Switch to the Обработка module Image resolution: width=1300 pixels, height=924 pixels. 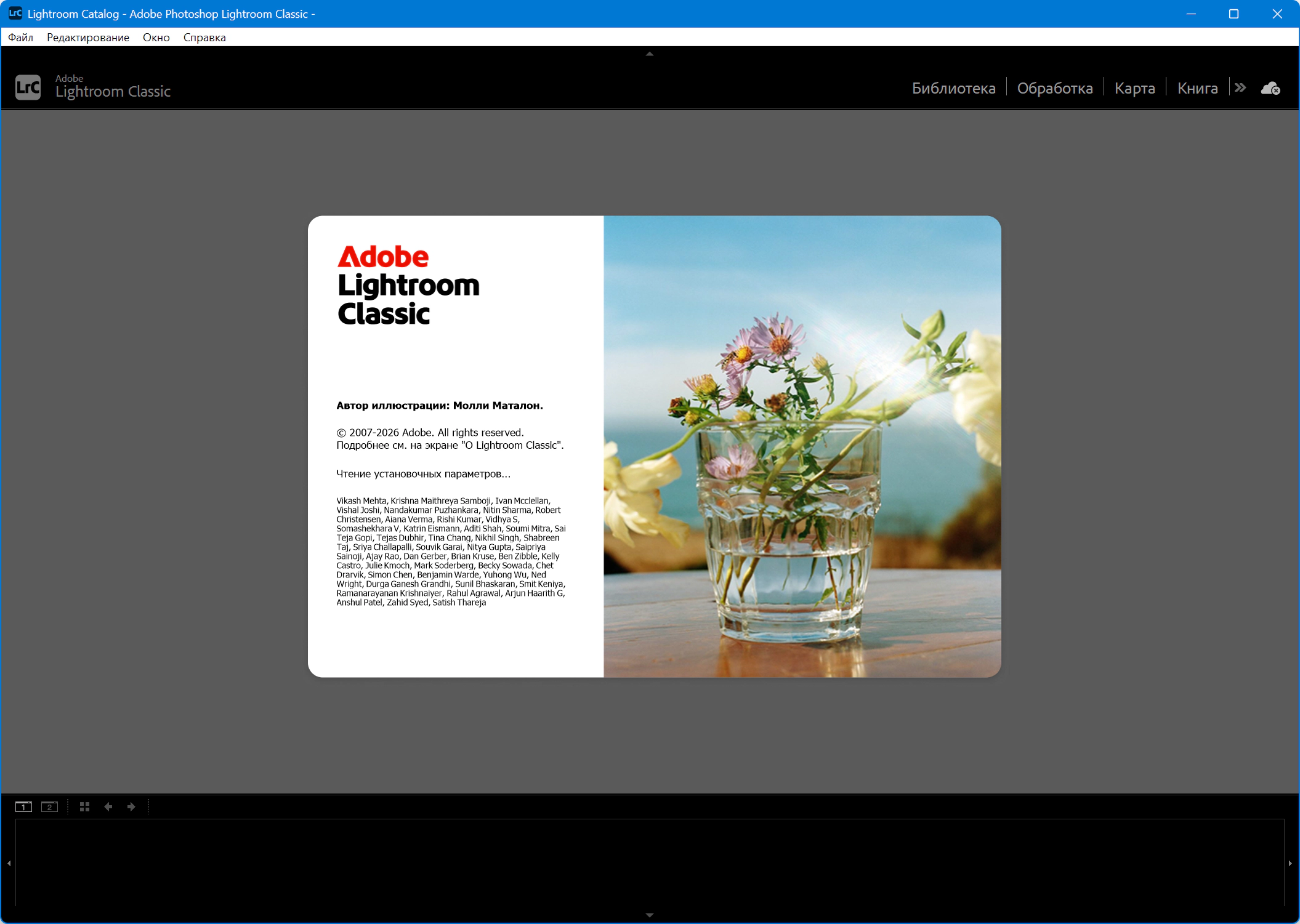pyautogui.click(x=1055, y=88)
